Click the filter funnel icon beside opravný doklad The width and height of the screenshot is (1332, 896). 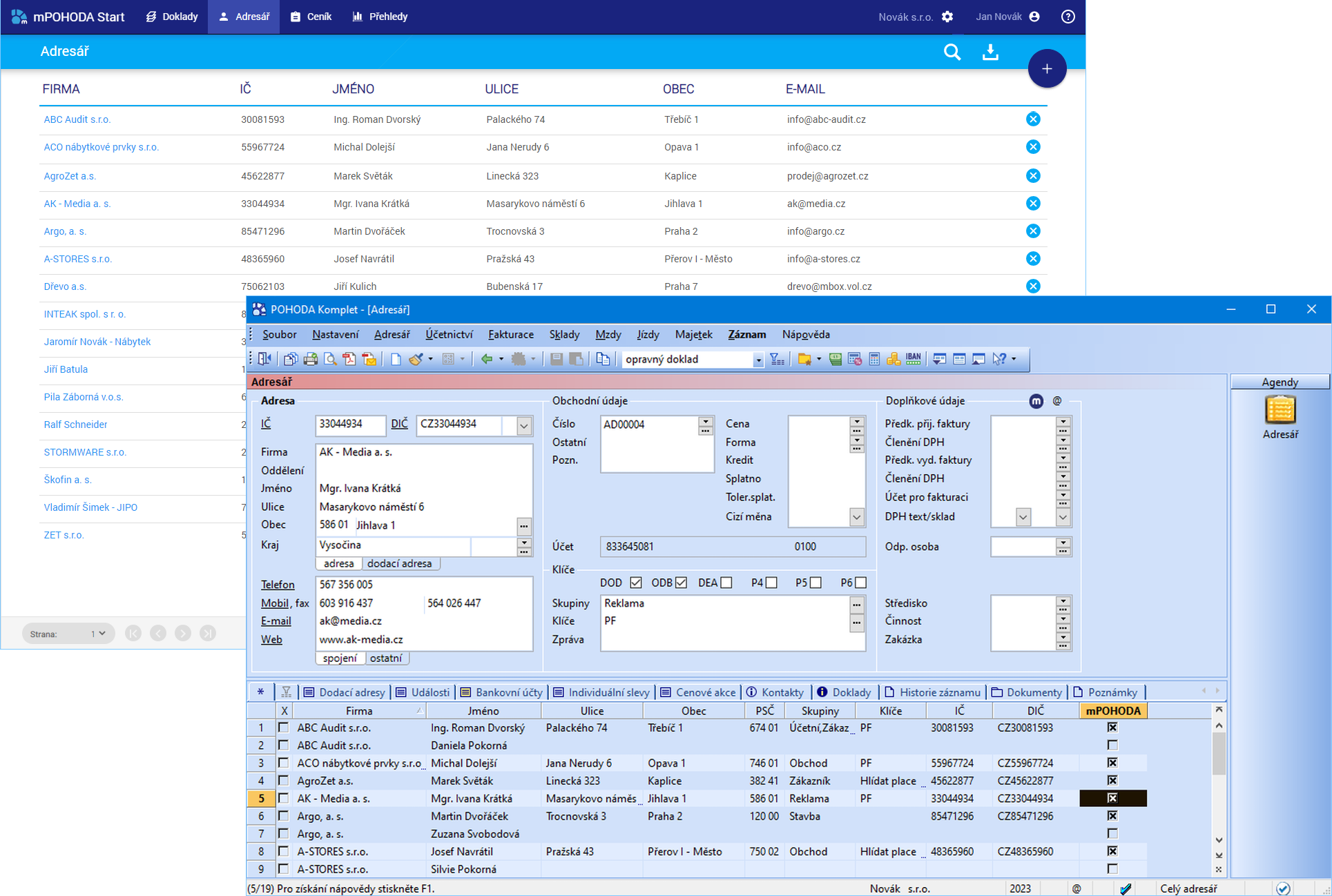click(x=777, y=359)
